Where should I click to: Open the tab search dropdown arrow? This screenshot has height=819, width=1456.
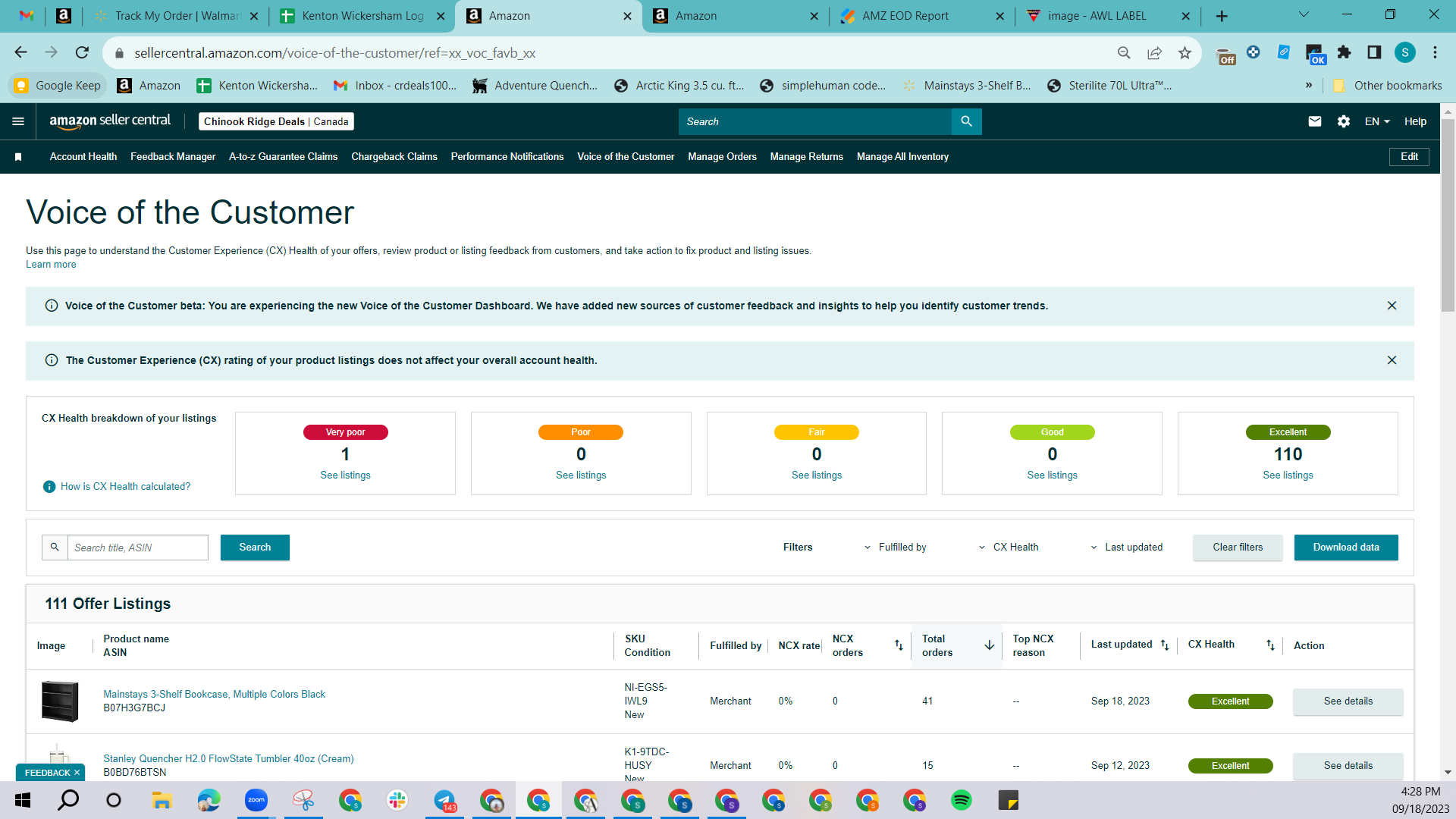[1304, 14]
